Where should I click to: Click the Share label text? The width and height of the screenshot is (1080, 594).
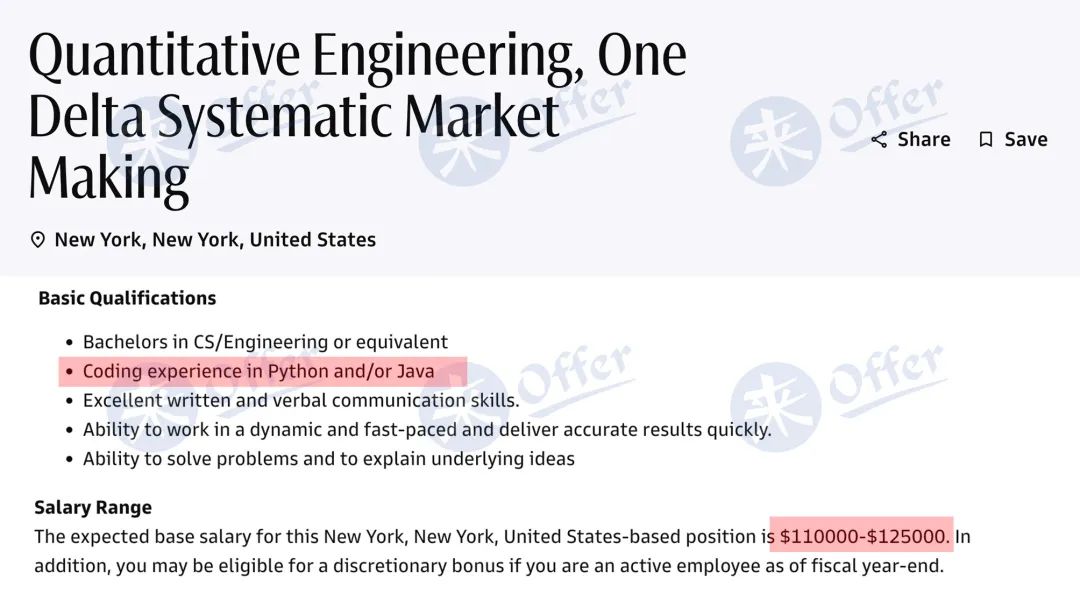tap(924, 140)
